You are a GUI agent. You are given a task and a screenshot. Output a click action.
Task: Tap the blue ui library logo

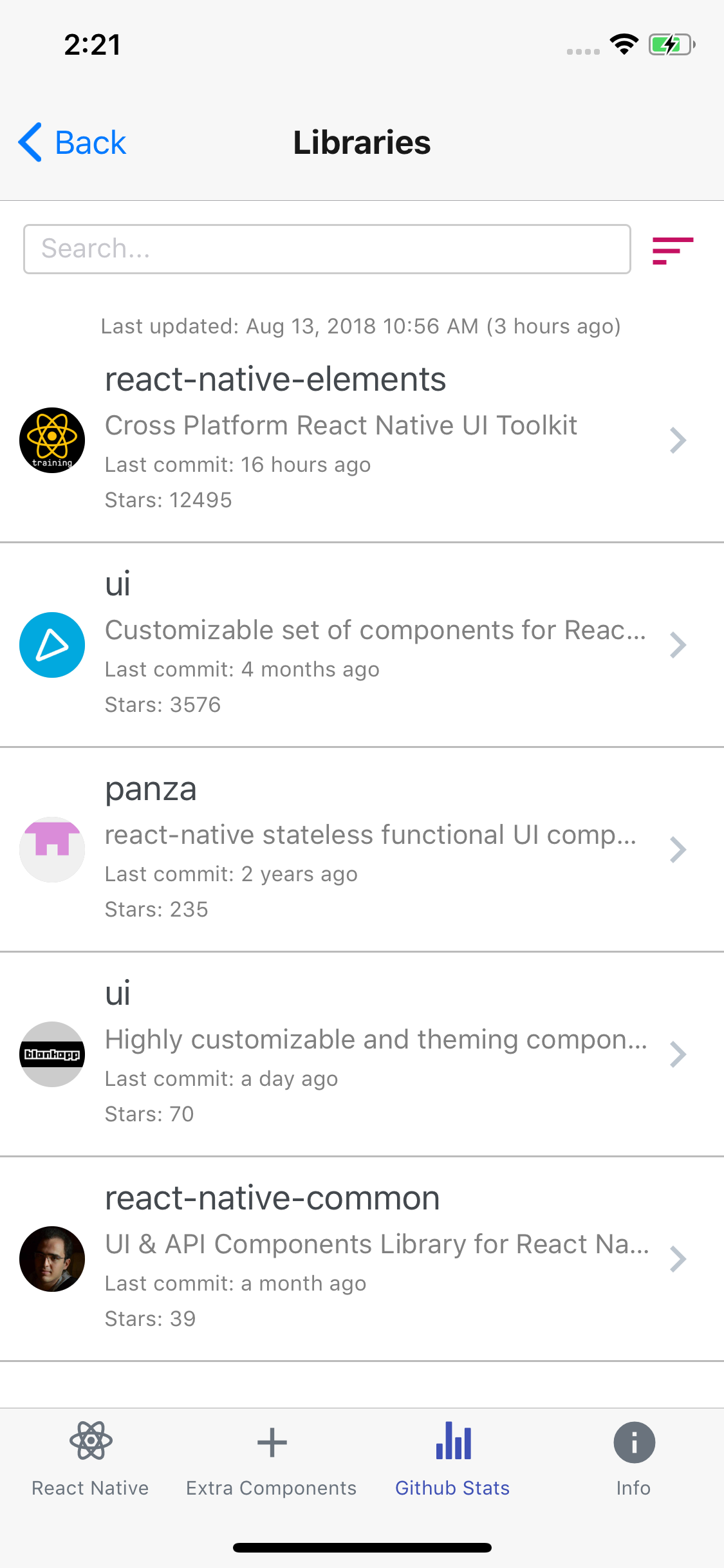click(x=52, y=644)
